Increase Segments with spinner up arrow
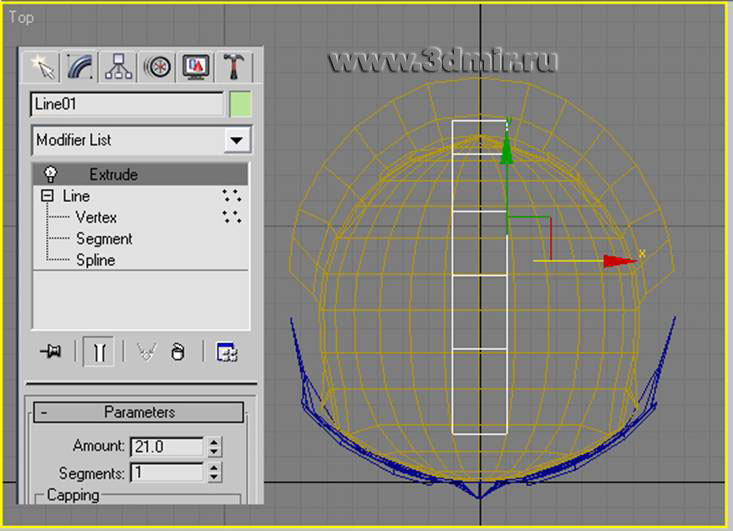This screenshot has width=733, height=531. 214,468
